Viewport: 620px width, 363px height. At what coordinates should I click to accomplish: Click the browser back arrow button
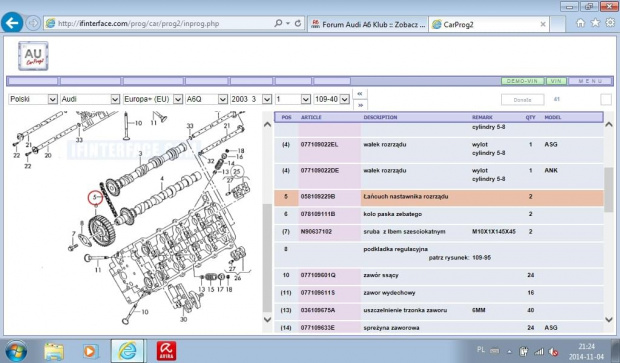click(x=12, y=23)
